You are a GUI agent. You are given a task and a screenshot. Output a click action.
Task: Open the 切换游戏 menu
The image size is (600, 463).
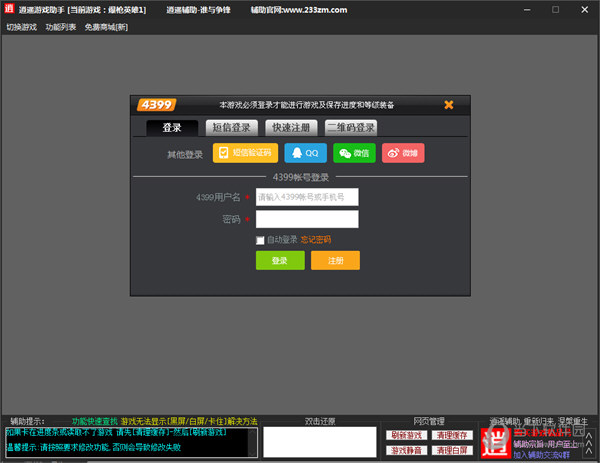(21, 27)
